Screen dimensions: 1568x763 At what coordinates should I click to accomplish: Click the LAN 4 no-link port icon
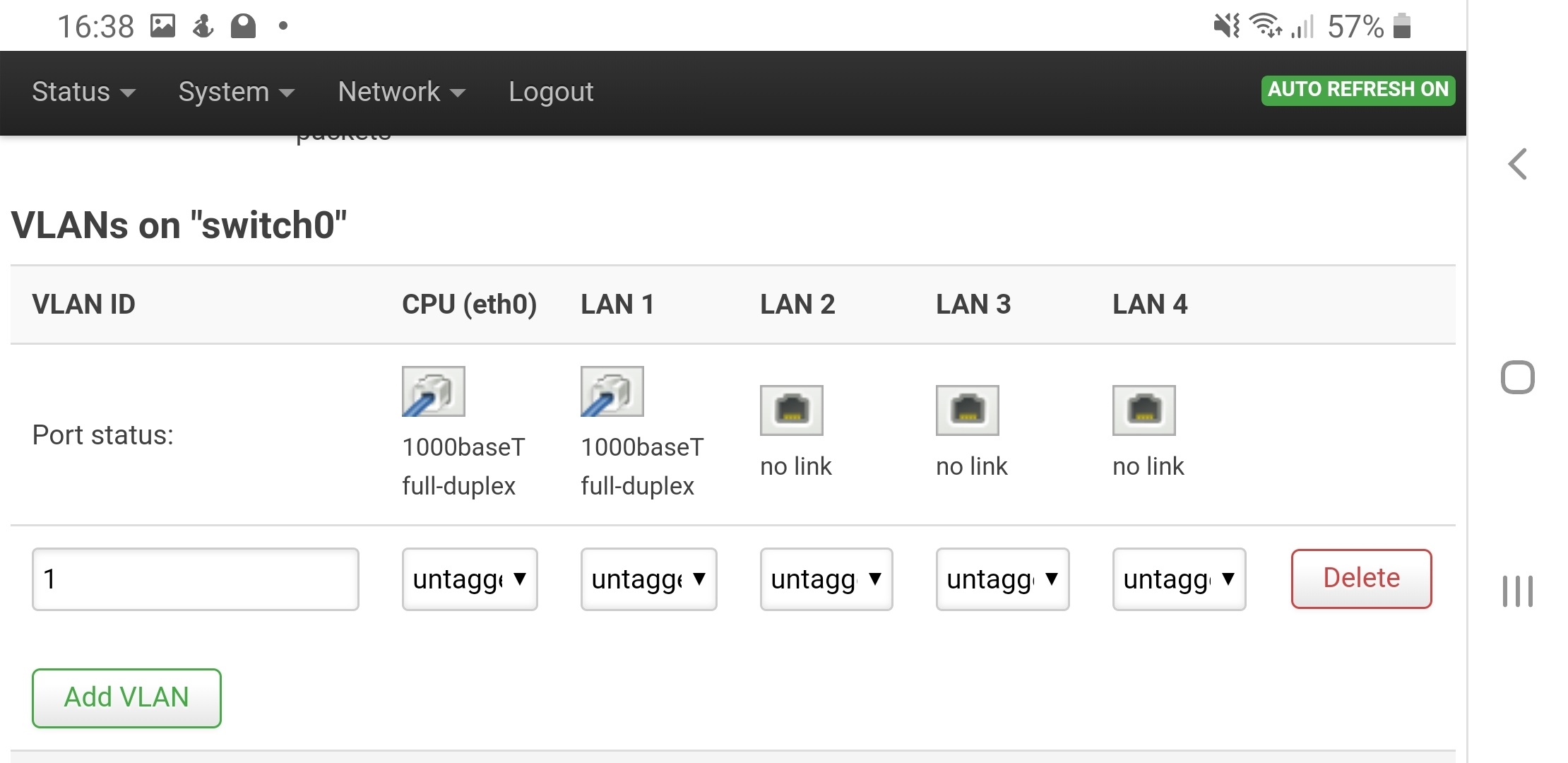(x=1144, y=410)
